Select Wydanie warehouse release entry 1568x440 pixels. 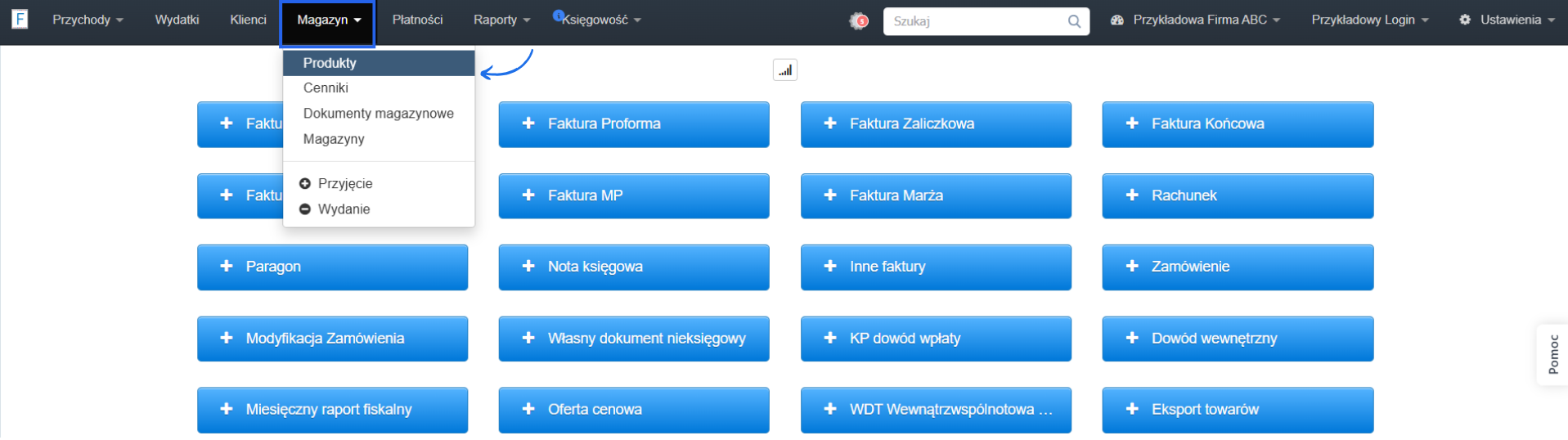coord(379,209)
